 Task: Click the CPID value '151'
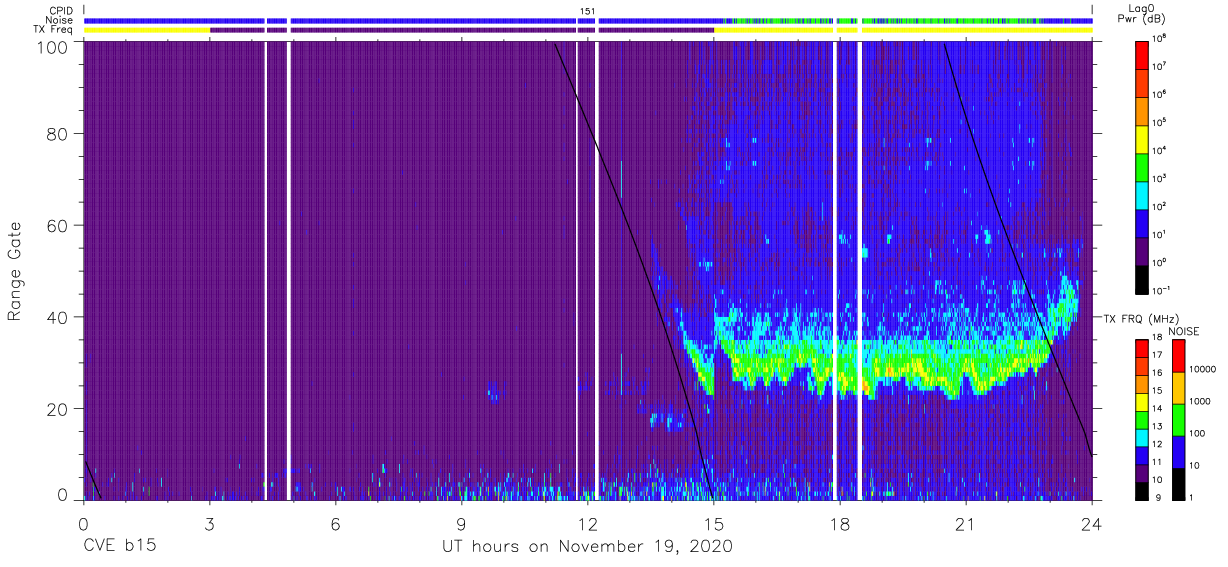click(x=588, y=11)
